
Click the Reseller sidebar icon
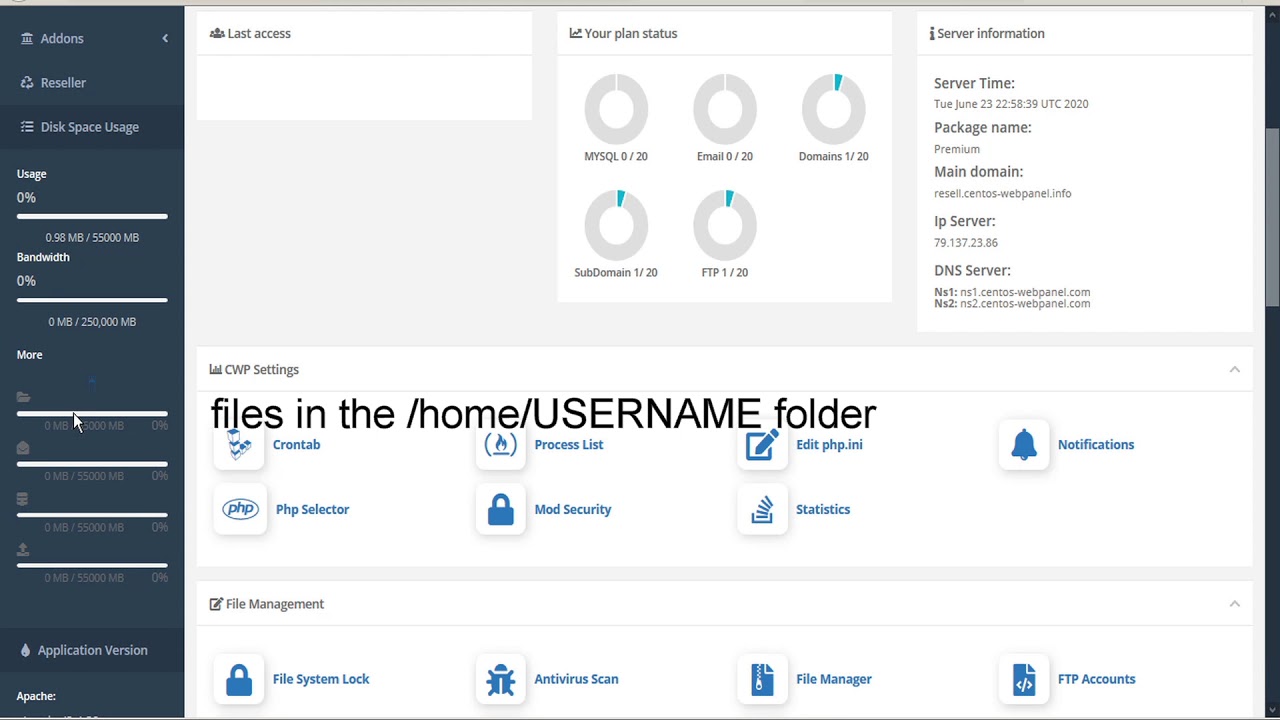pos(27,83)
